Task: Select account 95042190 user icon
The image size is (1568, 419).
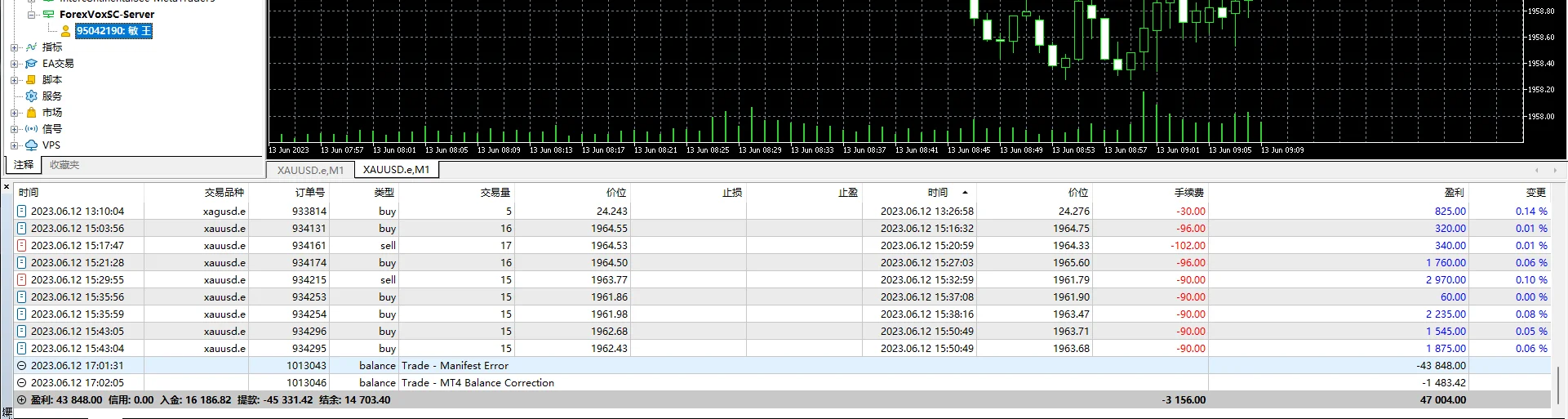Action: pyautogui.click(x=66, y=31)
